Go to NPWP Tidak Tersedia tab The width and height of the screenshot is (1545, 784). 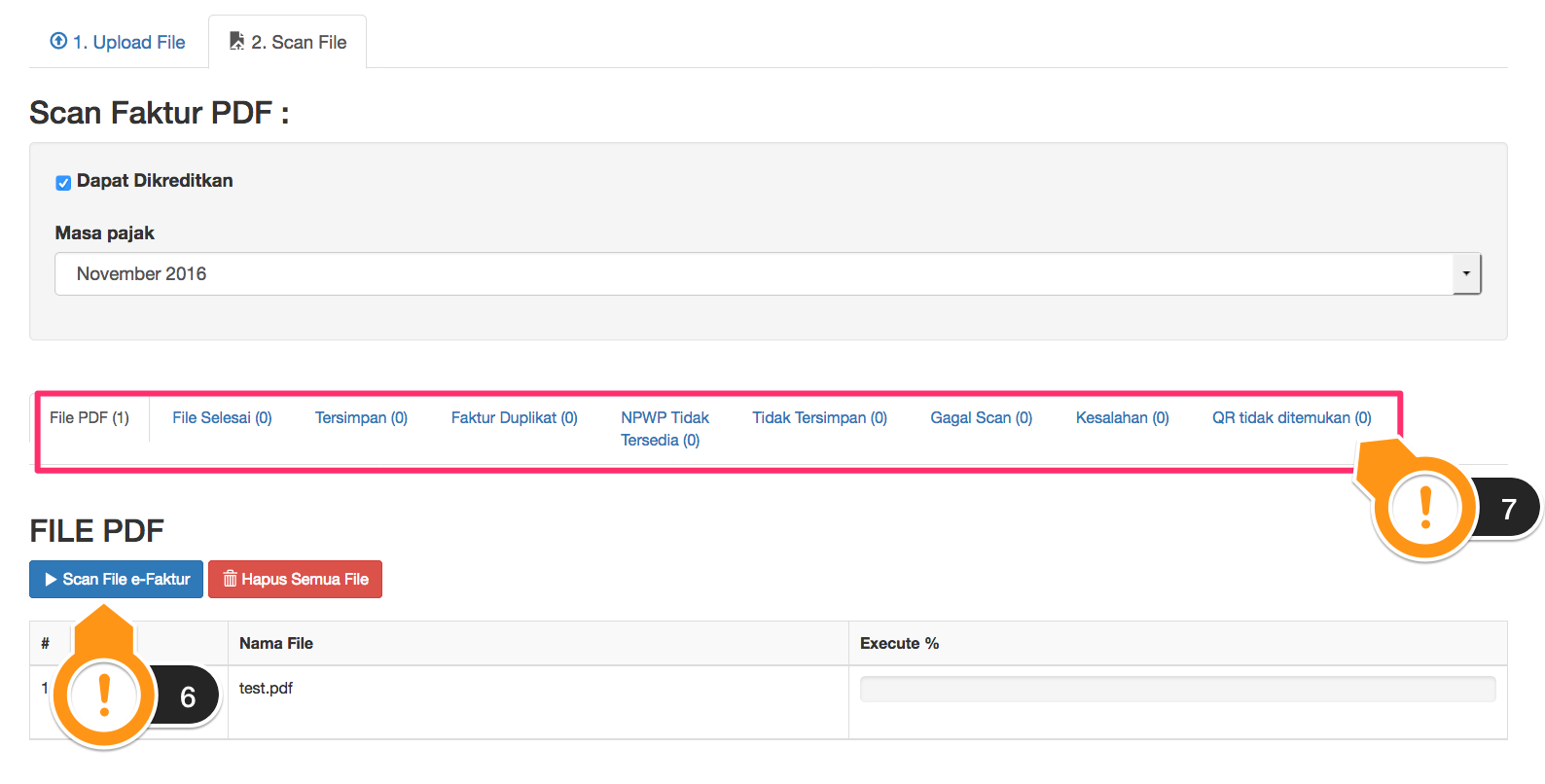(x=665, y=429)
